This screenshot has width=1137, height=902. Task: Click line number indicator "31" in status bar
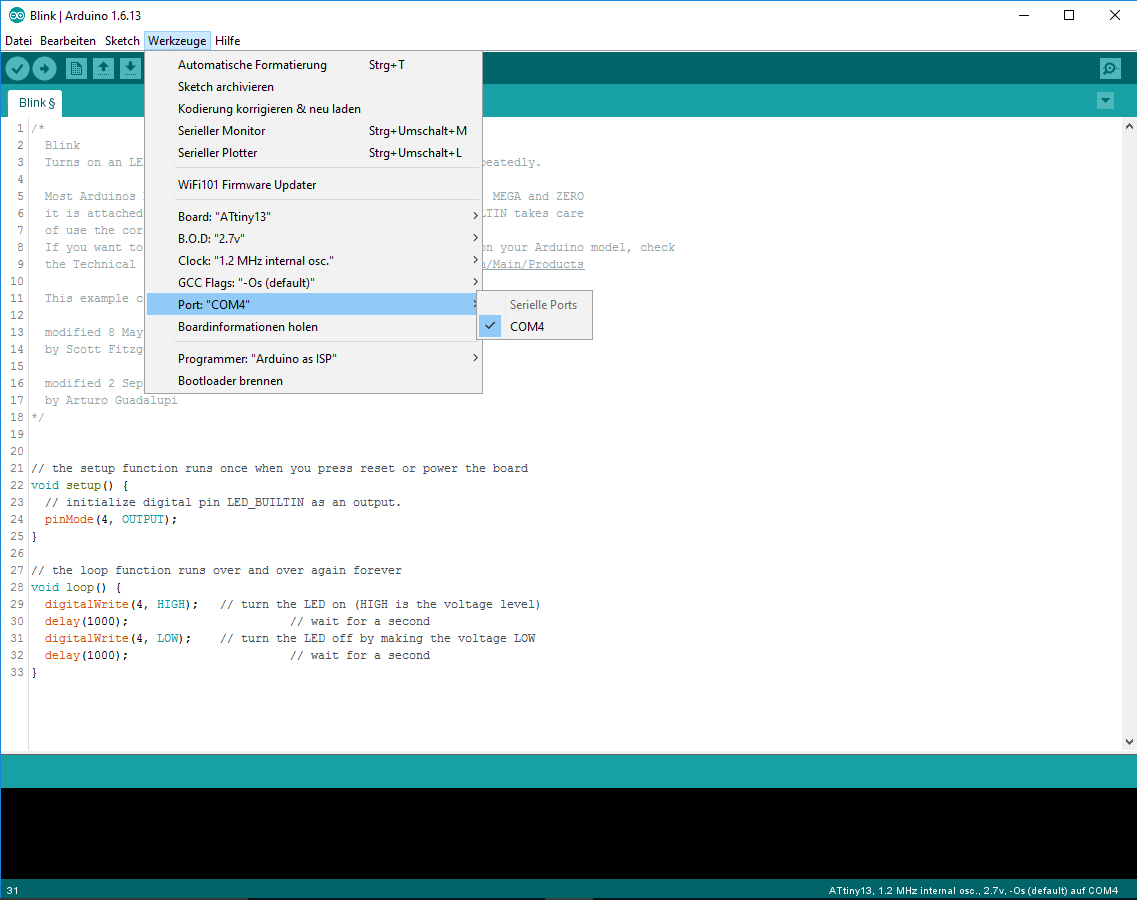[12, 891]
